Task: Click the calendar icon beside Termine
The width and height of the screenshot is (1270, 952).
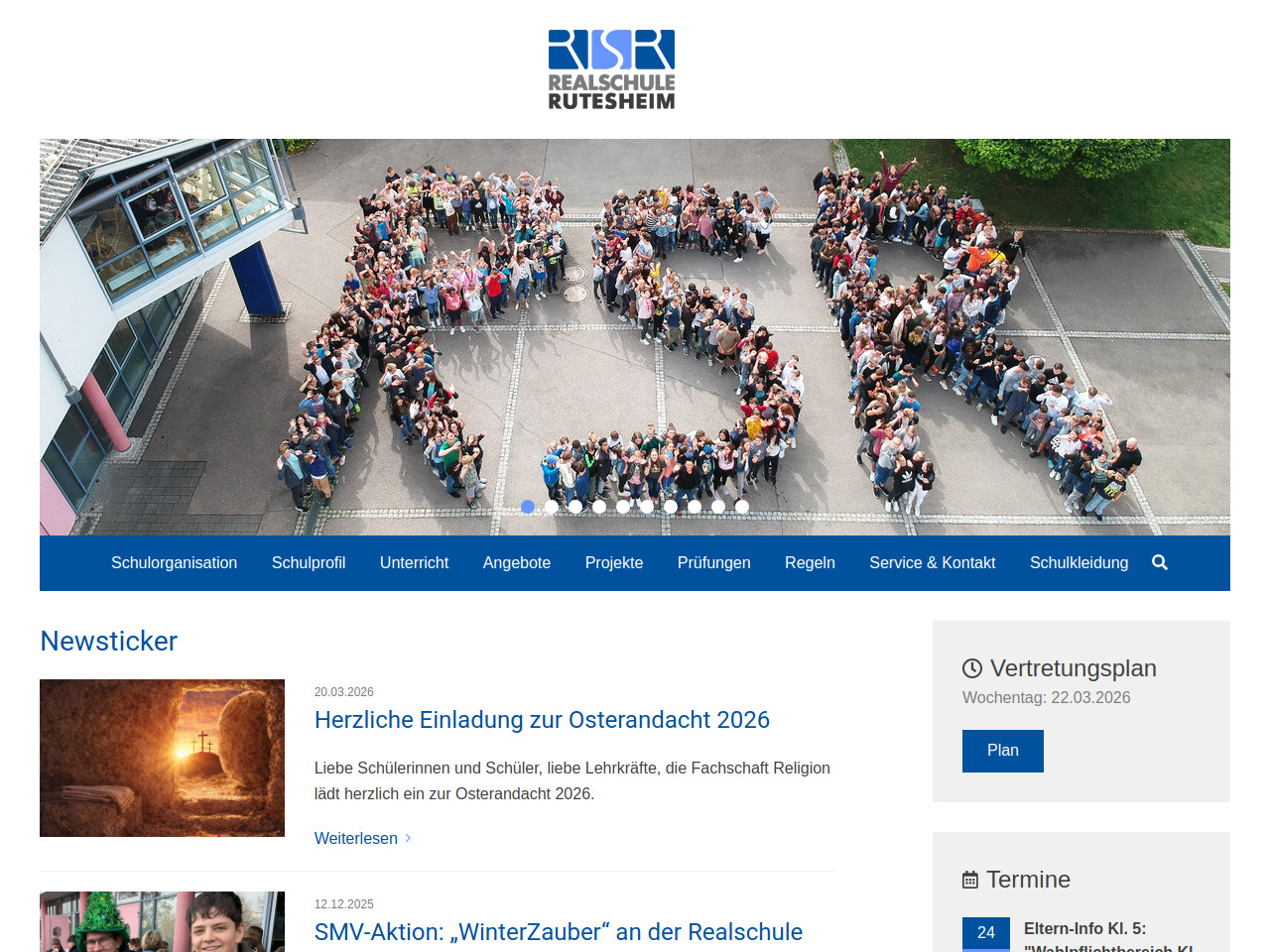Action: point(970,880)
